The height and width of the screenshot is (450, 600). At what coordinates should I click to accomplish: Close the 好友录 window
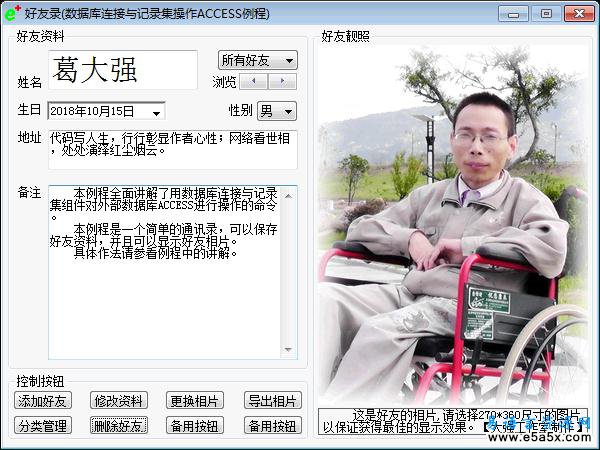click(x=577, y=13)
